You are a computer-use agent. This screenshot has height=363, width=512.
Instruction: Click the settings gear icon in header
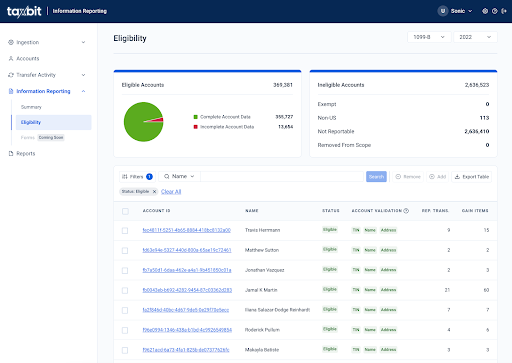(485, 11)
